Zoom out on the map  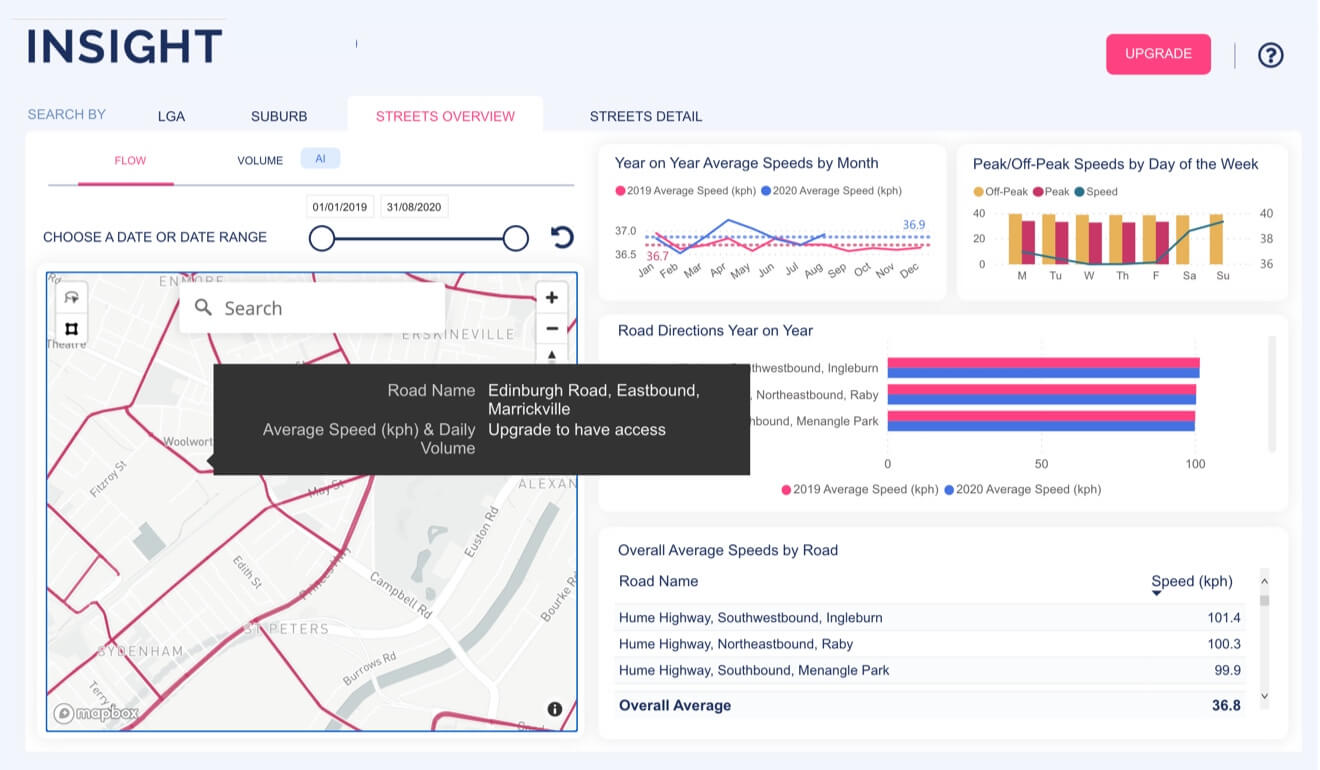[551, 328]
